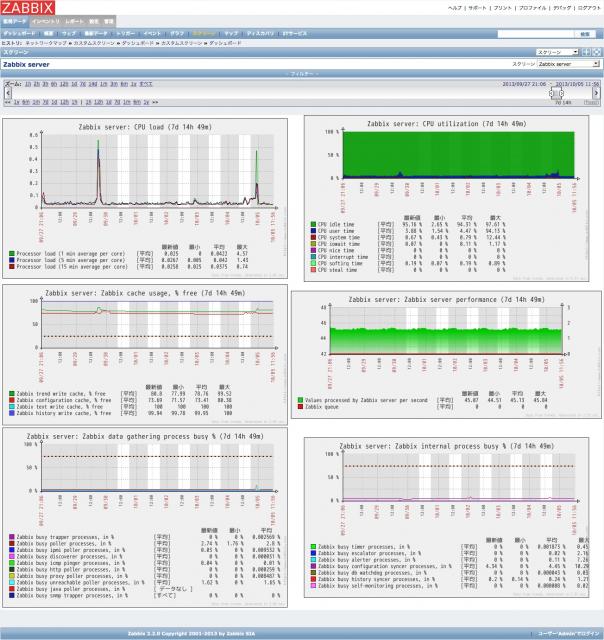604x640 pixels.
Task: Go to スクリーン submenu item
Action: (x=204, y=33)
